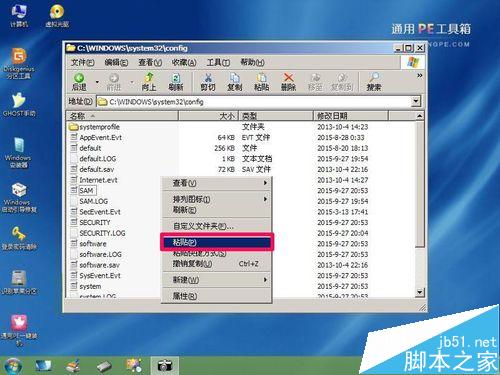Click the paintbrush icon on taskbar
This screenshot has width=500, height=375.
[73, 365]
